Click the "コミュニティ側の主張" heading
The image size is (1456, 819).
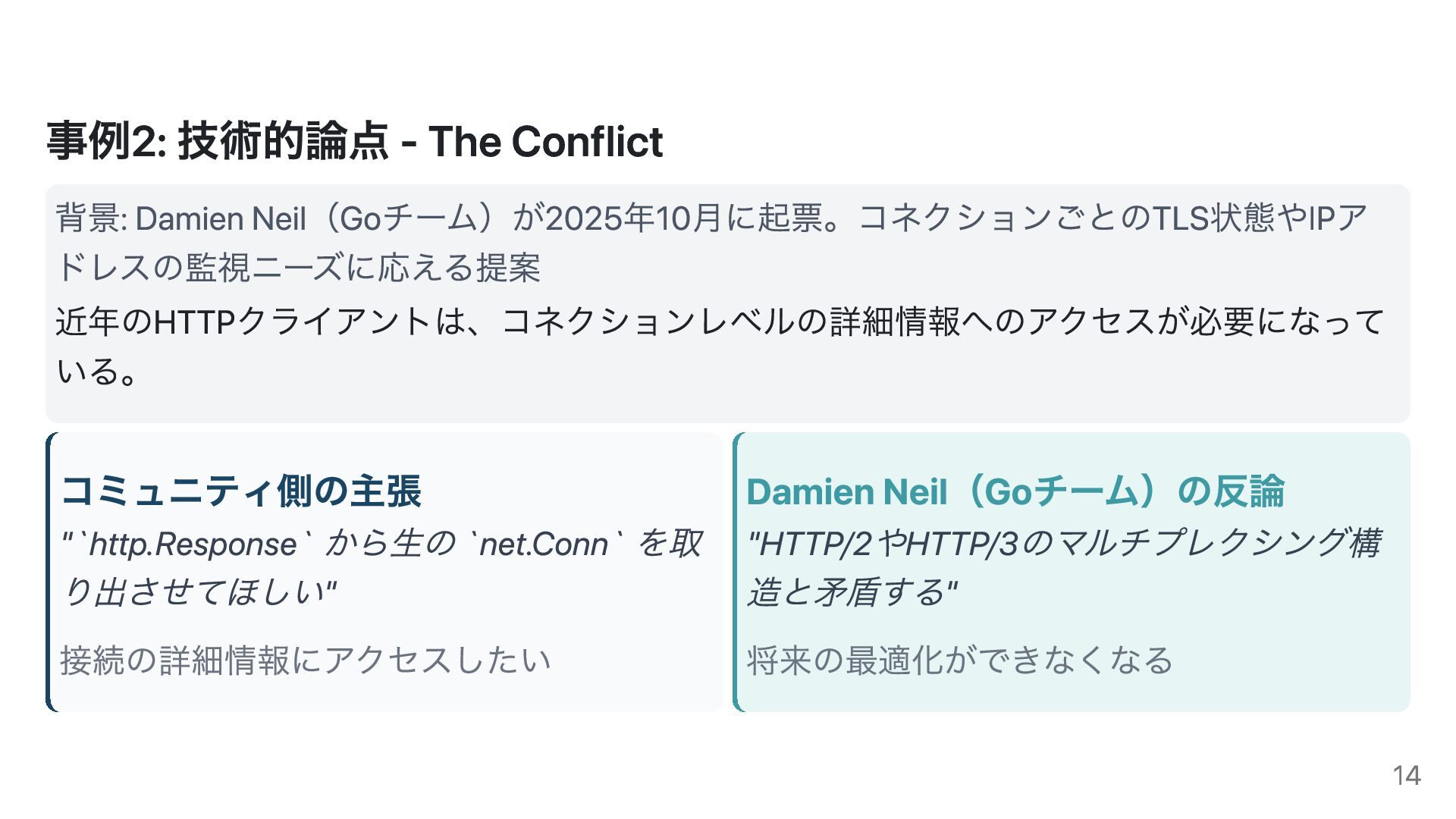click(241, 491)
